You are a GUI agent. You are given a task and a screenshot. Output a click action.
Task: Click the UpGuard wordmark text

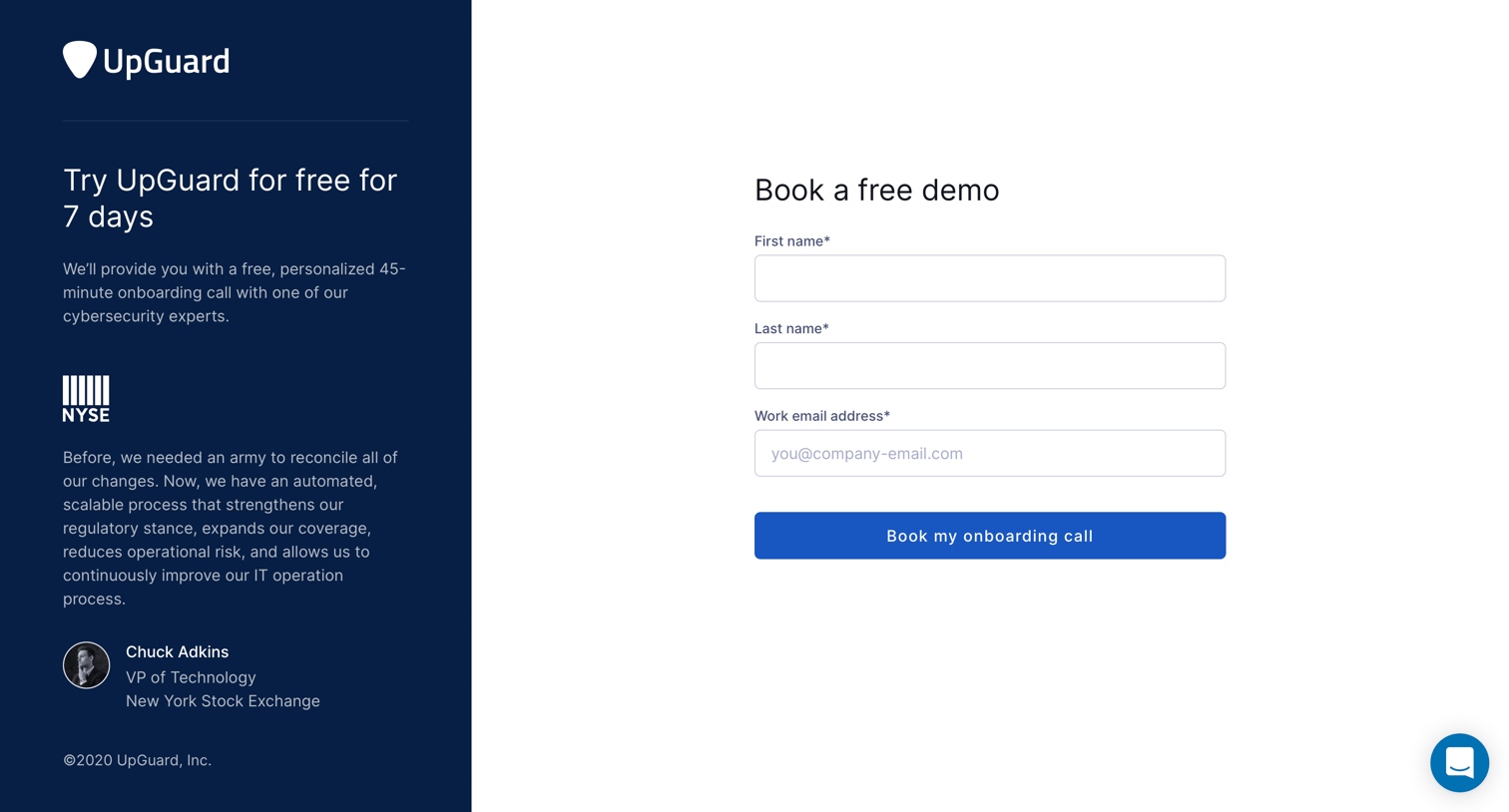click(x=167, y=62)
